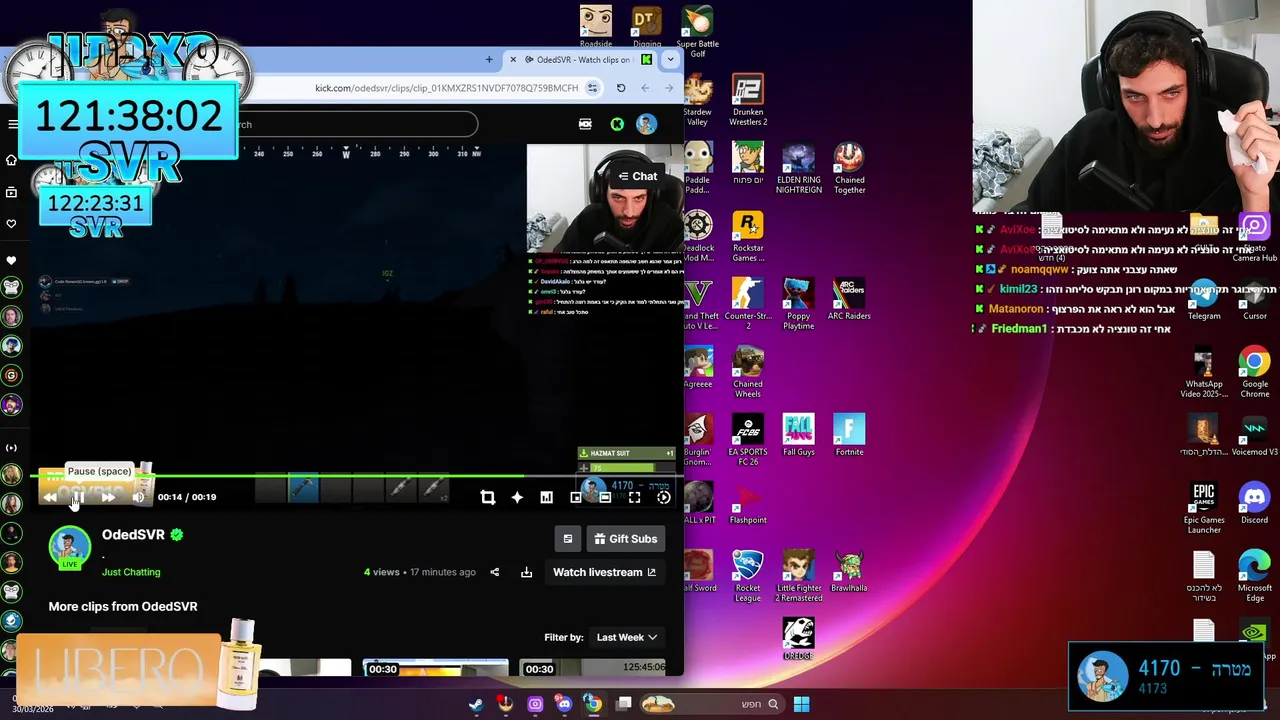The image size is (1280, 720).
Task: Open the Kick sidebar heart following icon
Action: pyautogui.click(x=12, y=224)
